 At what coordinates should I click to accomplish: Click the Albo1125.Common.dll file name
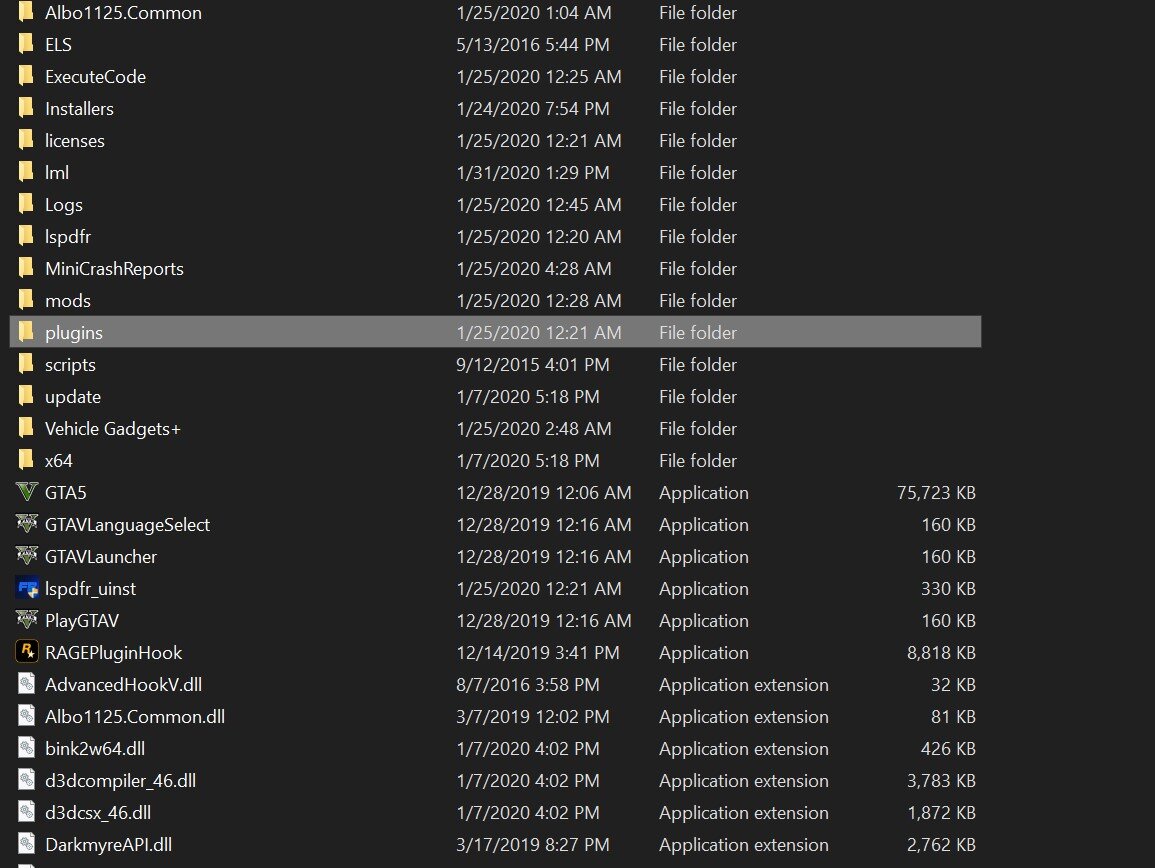pos(135,717)
